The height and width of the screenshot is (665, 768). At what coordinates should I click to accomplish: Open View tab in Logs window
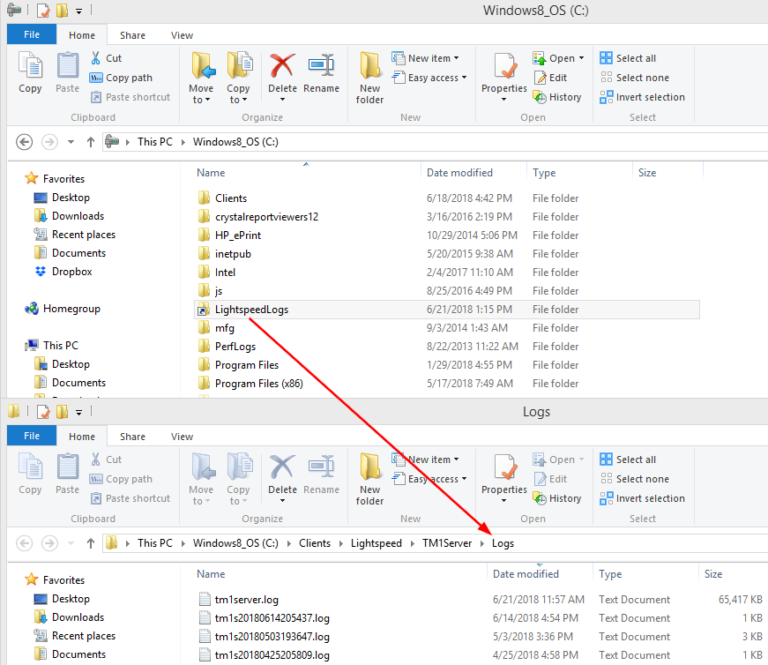(182, 436)
